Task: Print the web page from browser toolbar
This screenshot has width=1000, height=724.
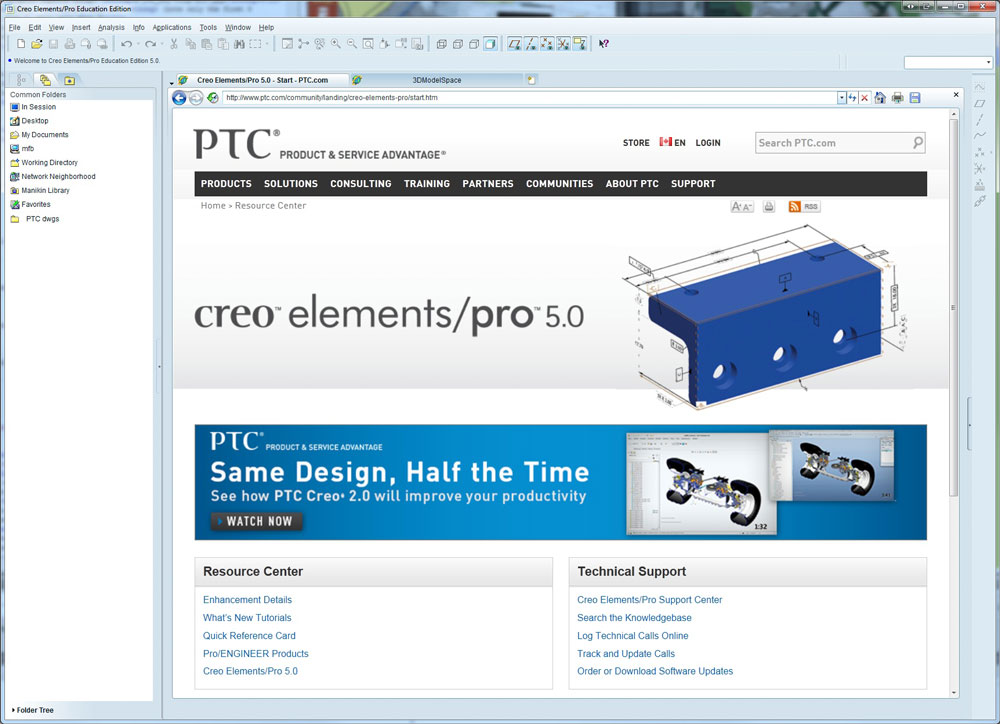Action: [x=897, y=98]
